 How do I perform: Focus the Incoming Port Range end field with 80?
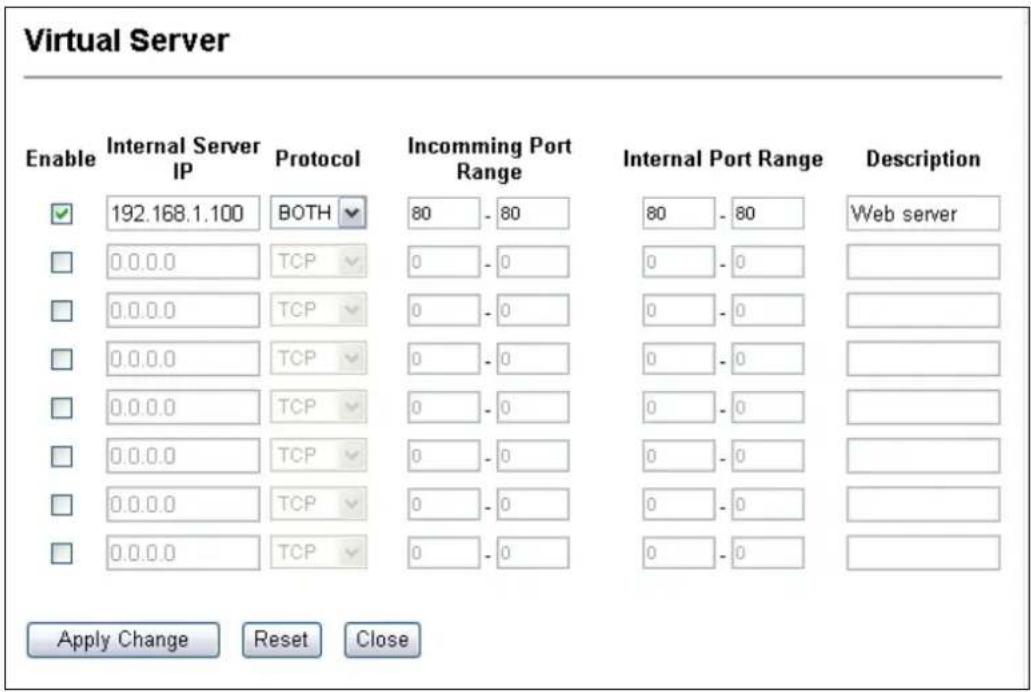pos(533,213)
